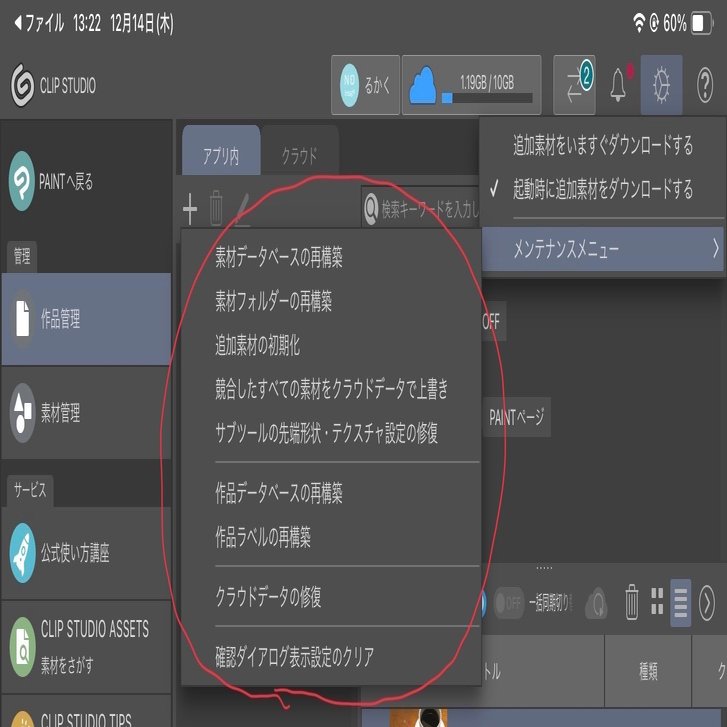Open the notification bell icon
This screenshot has height=727, width=727.
pyautogui.click(x=619, y=85)
